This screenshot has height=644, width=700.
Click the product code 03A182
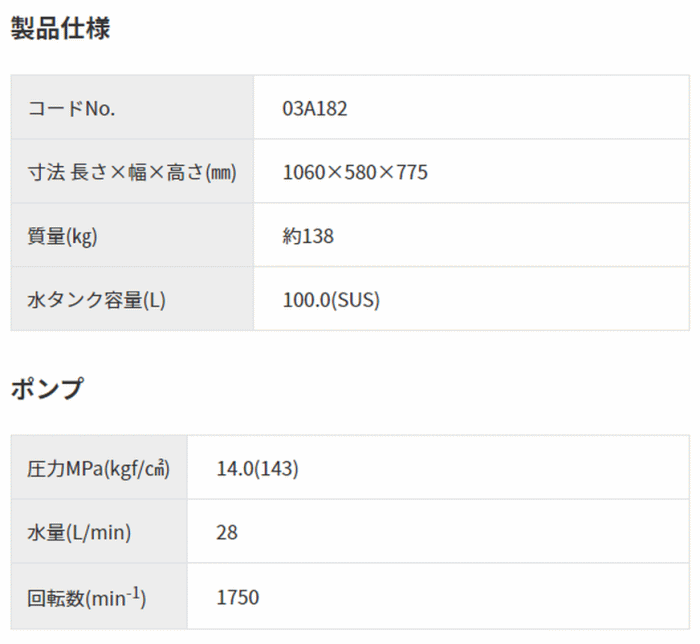click(x=315, y=108)
